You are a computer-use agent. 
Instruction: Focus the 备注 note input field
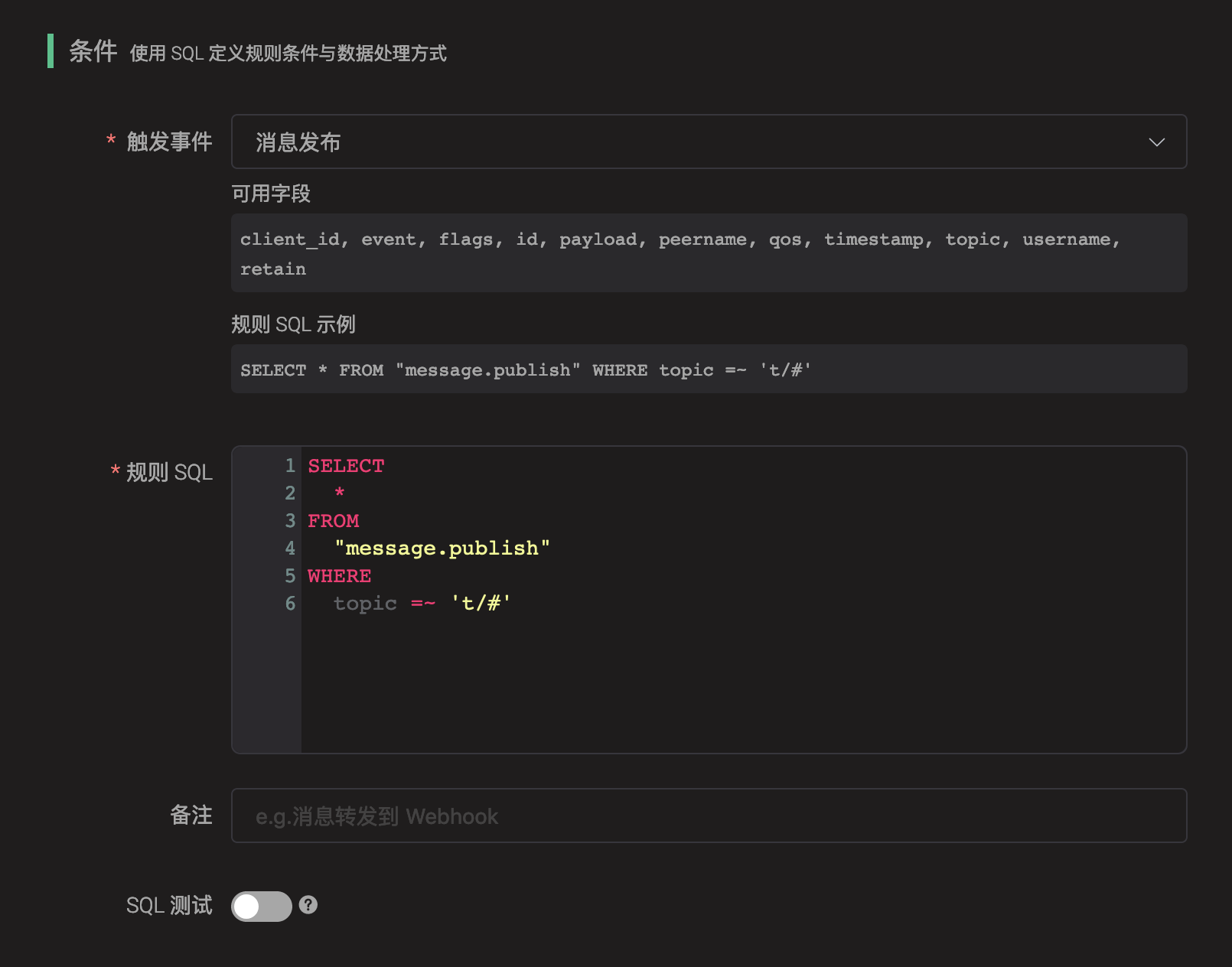pos(708,816)
